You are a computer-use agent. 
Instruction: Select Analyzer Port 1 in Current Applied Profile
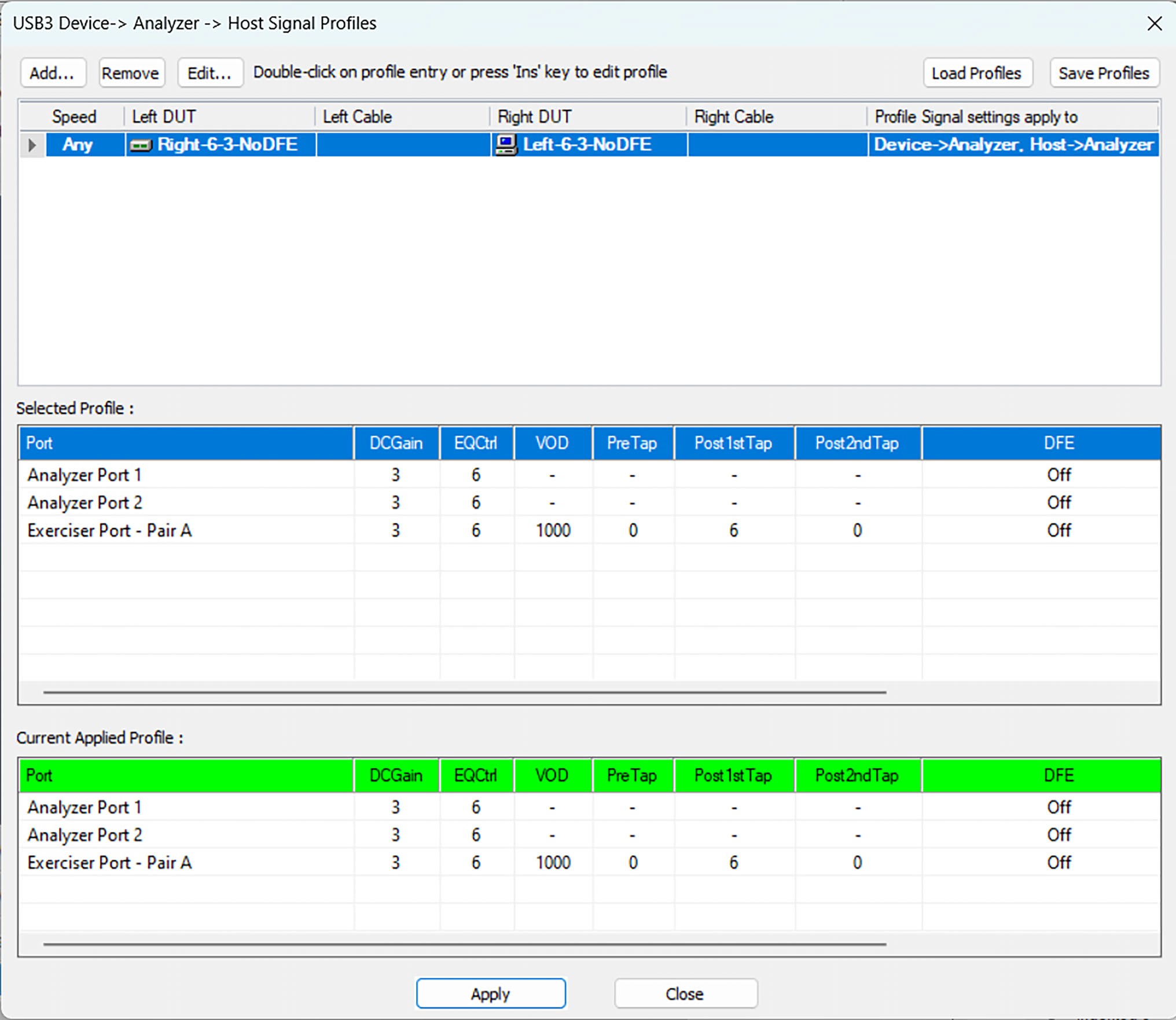click(x=590, y=807)
